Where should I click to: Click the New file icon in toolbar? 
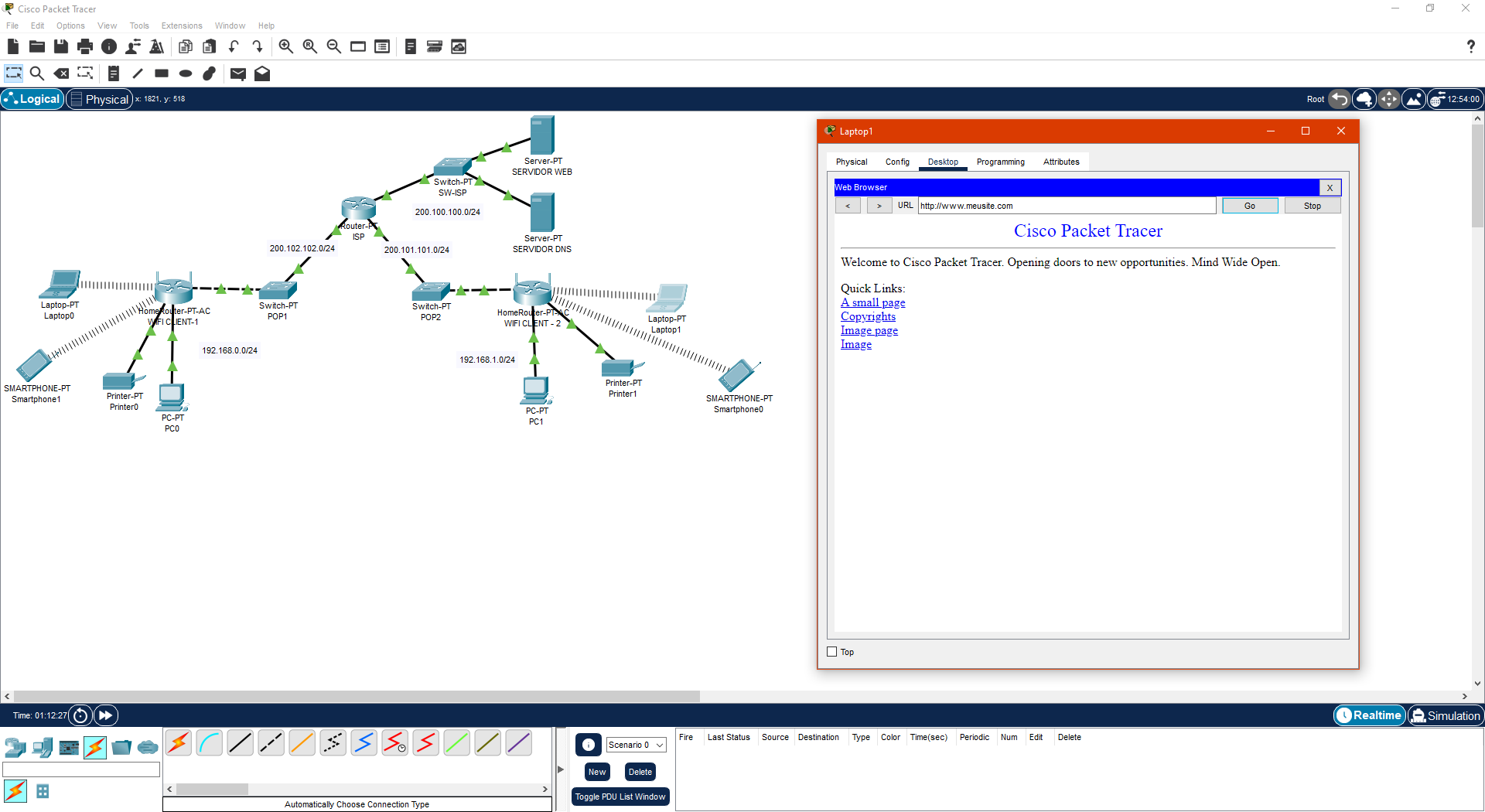point(13,46)
